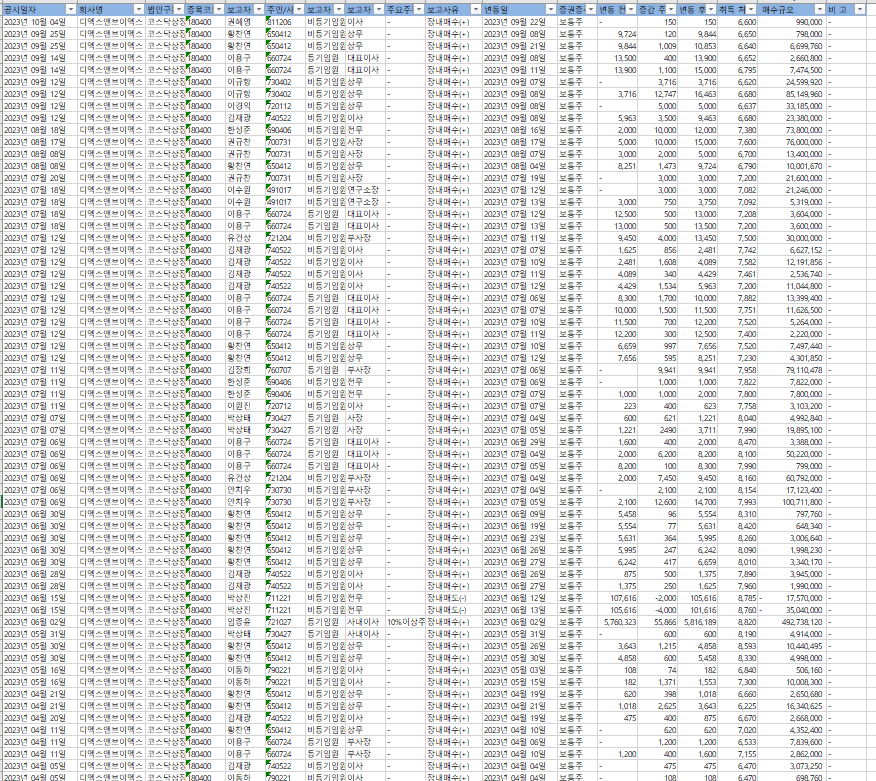Click the reporter name cell 이원진

click(245, 406)
